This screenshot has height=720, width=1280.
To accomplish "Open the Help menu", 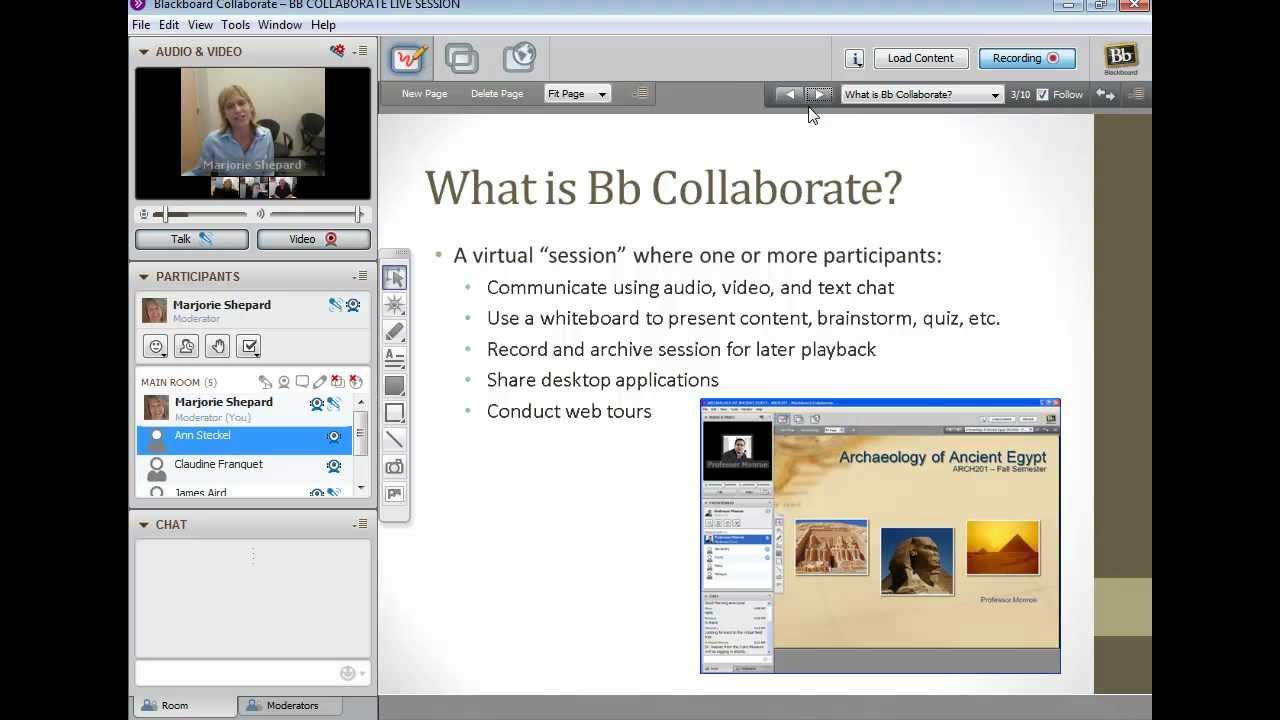I will coord(323,25).
